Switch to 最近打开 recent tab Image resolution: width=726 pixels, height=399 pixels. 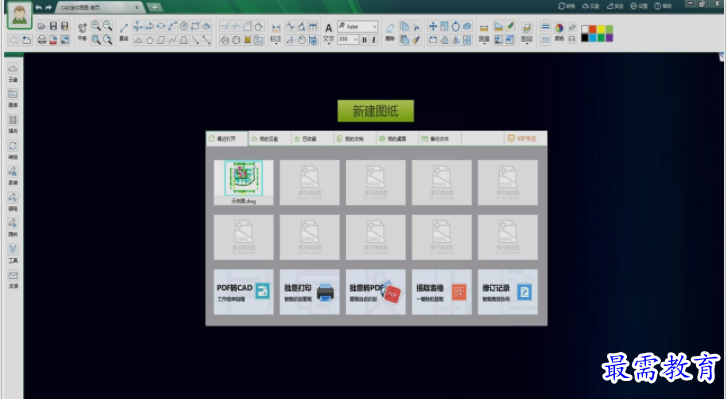227,138
